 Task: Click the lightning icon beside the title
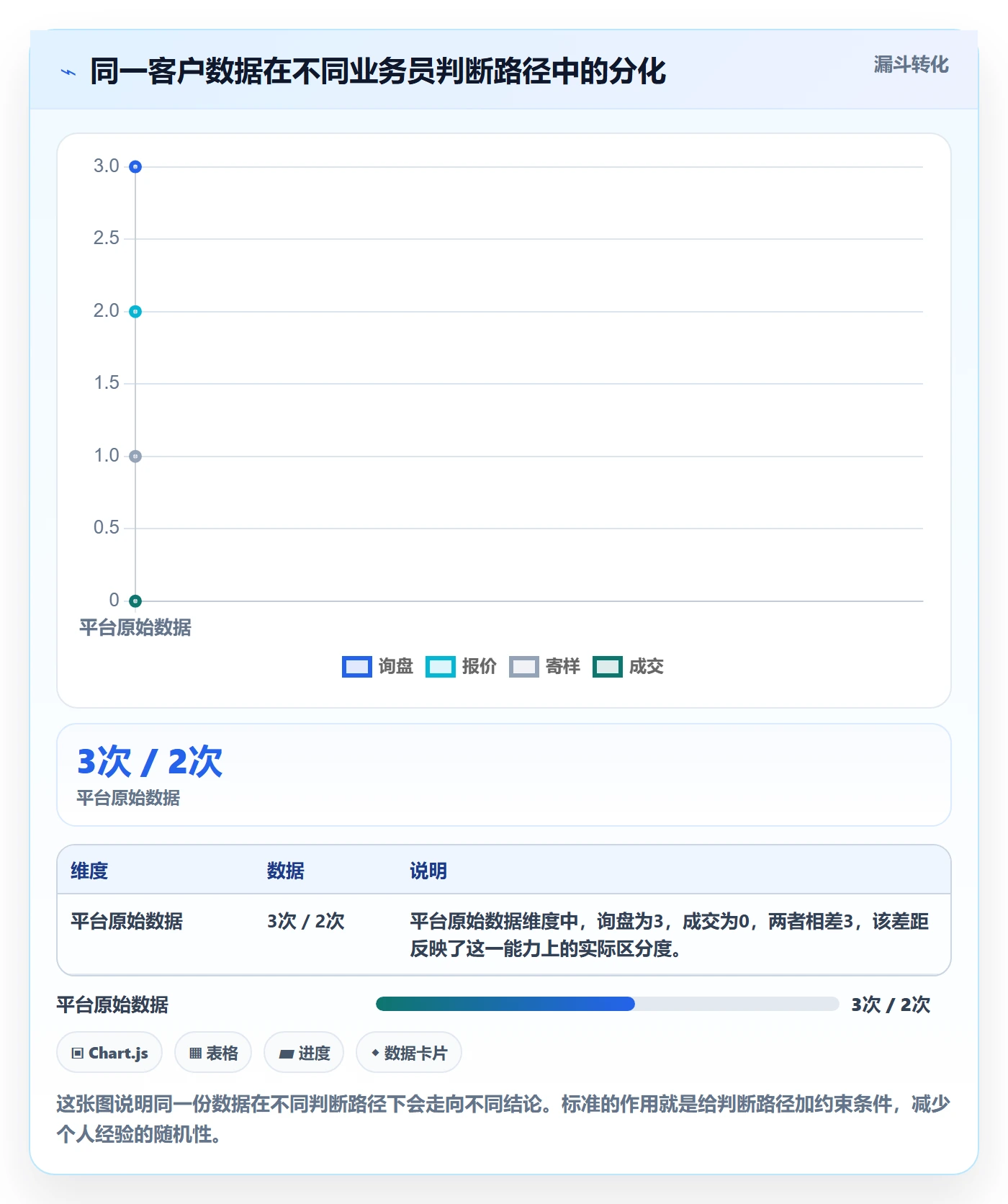click(x=68, y=72)
